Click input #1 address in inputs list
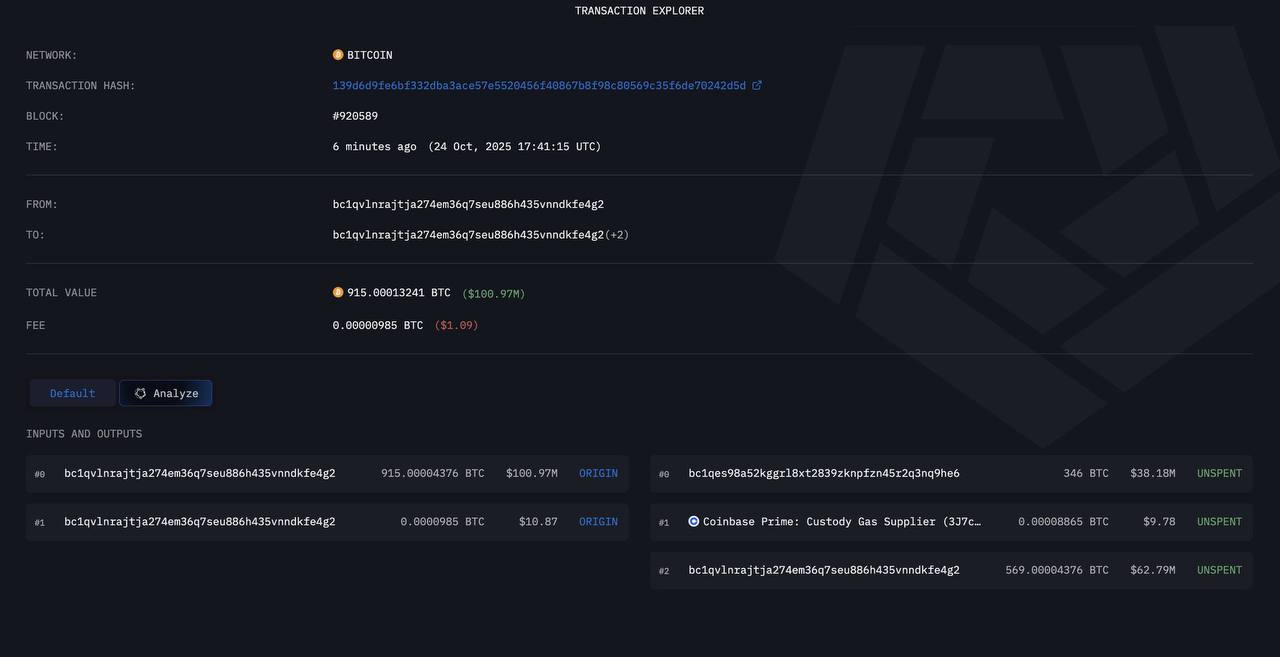This screenshot has height=657, width=1280. coord(200,522)
